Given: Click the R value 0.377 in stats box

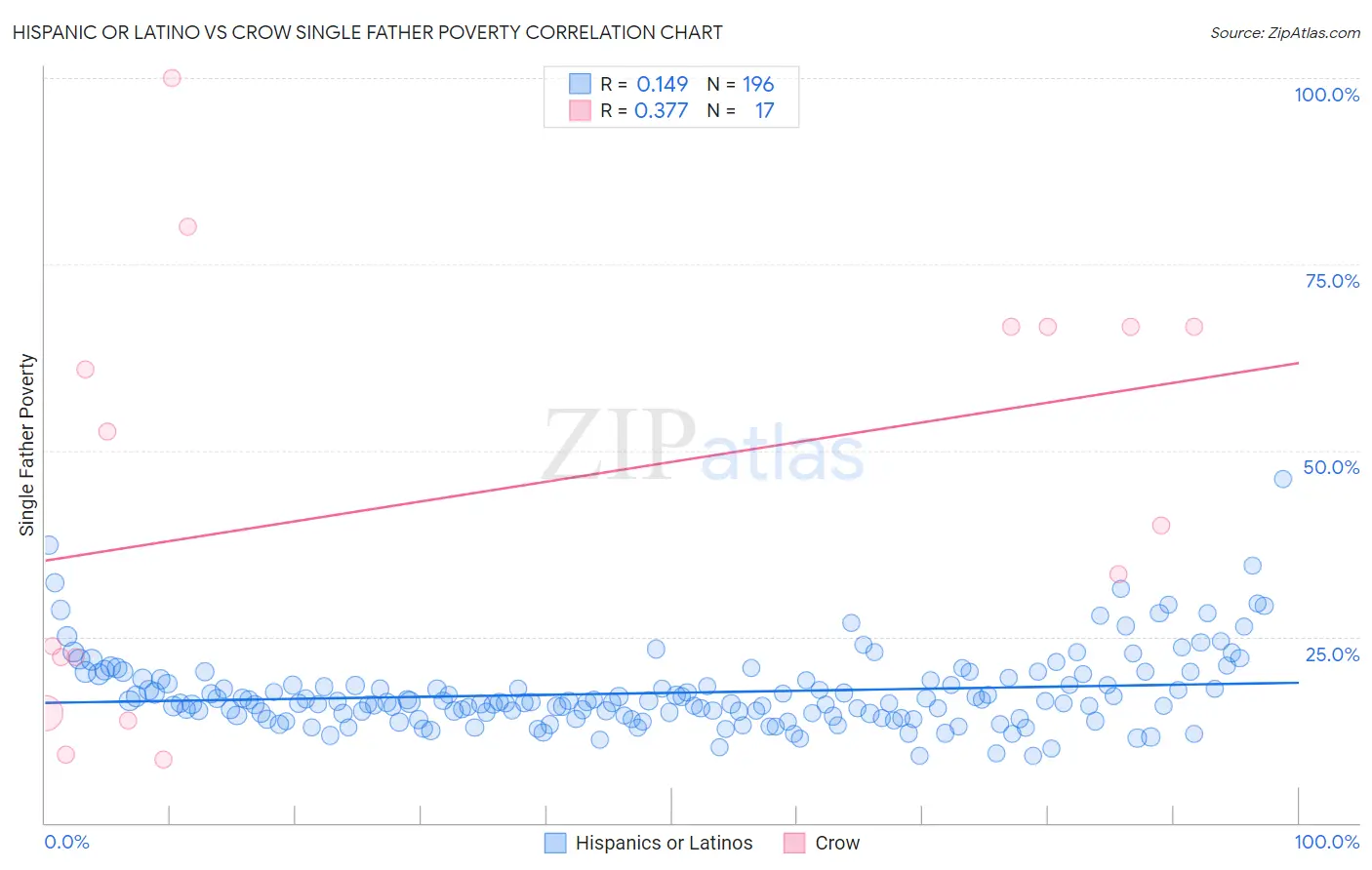Looking at the screenshot, I should click(662, 110).
